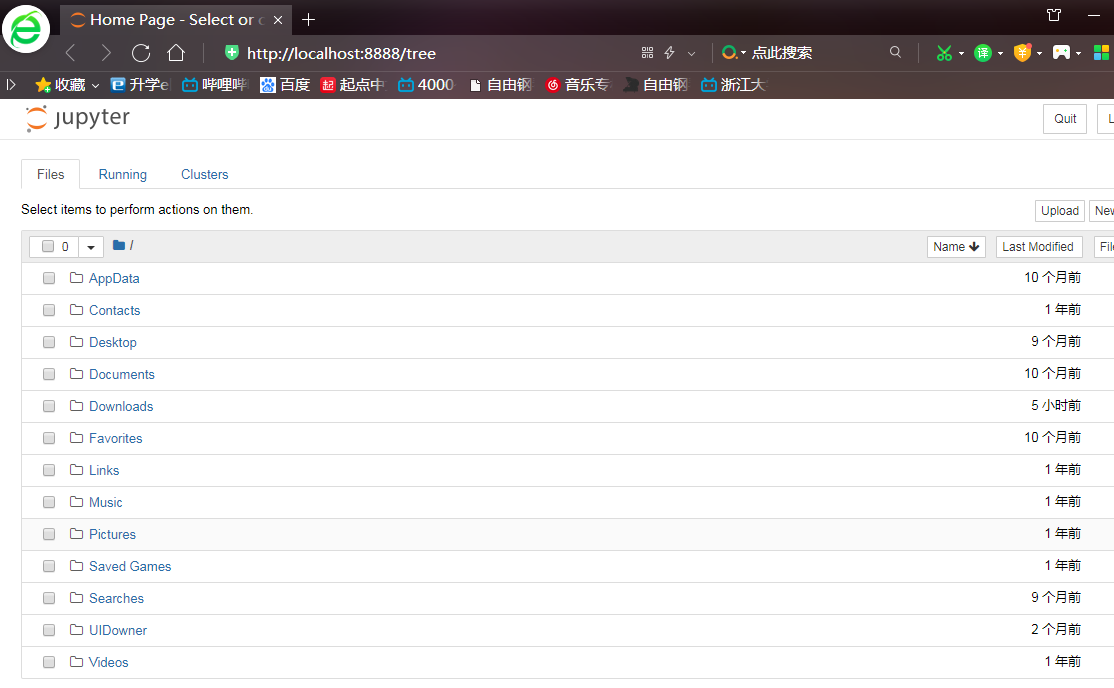1114x688 pixels.
Task: Expand the game controller dropdown arrow
Action: tap(1078, 53)
